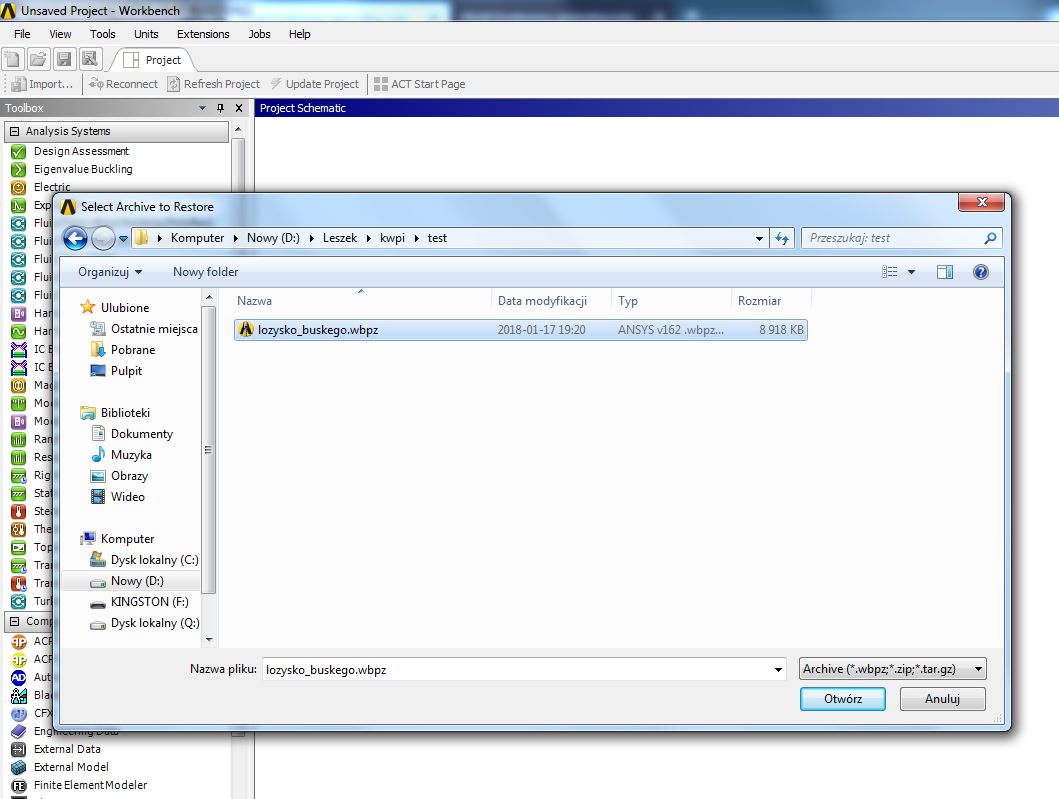Click the Przeszukaj: test search field
Viewport: 1059px width, 799px height.
coord(901,238)
